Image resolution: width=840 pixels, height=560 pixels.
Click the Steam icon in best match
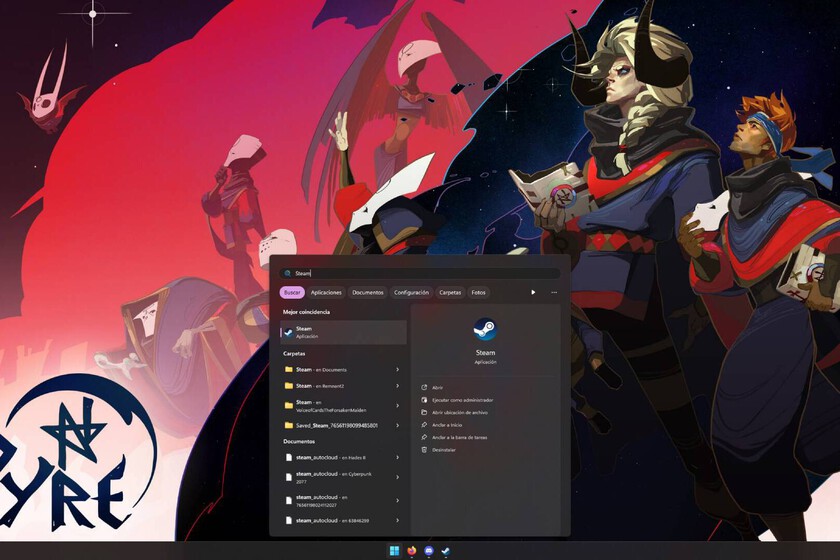[x=288, y=333]
